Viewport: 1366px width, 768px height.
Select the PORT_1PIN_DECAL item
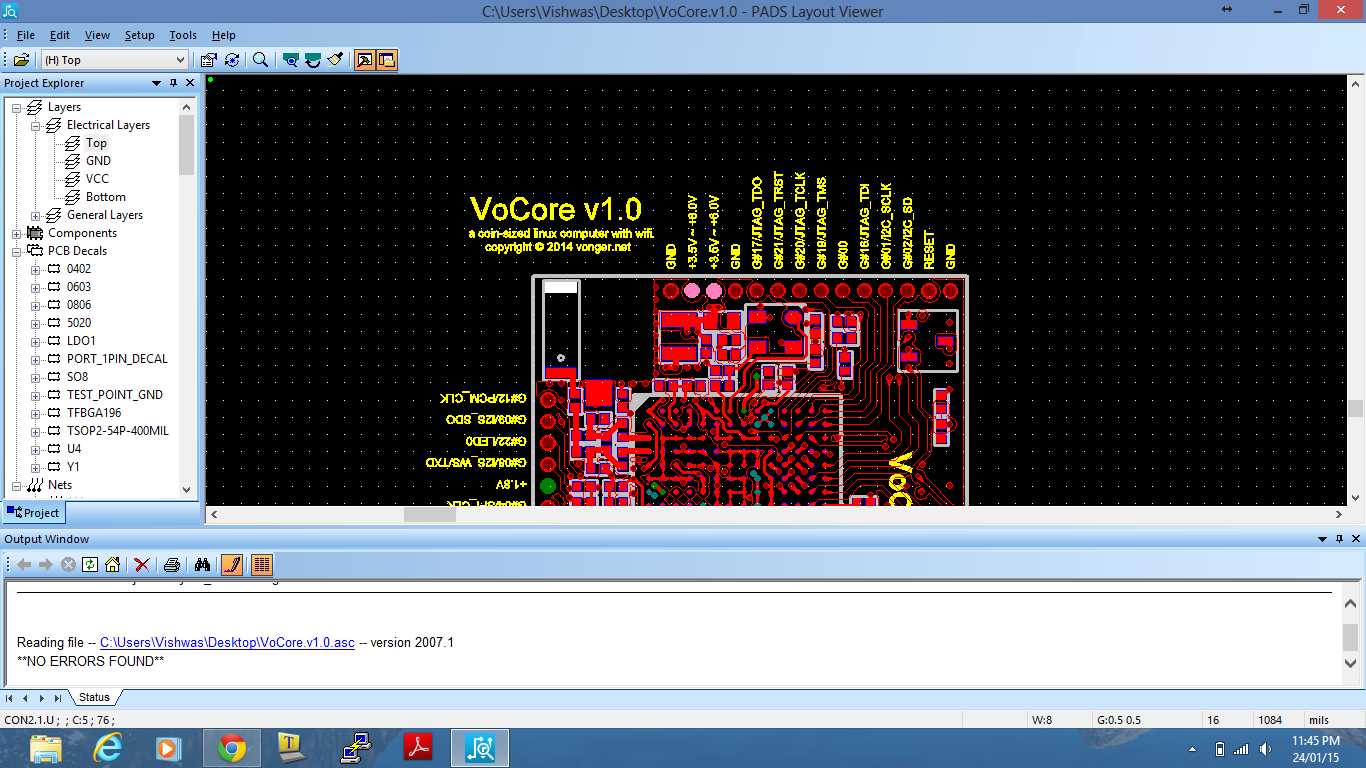pos(117,359)
